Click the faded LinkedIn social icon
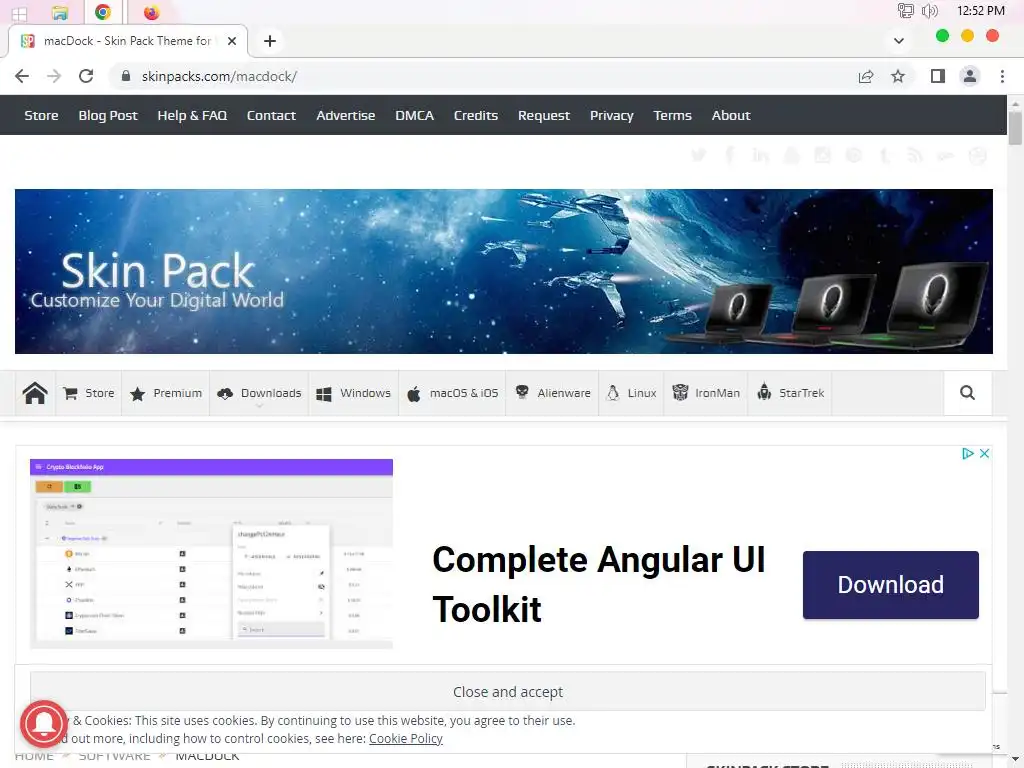The width and height of the screenshot is (1024, 768). pos(760,155)
